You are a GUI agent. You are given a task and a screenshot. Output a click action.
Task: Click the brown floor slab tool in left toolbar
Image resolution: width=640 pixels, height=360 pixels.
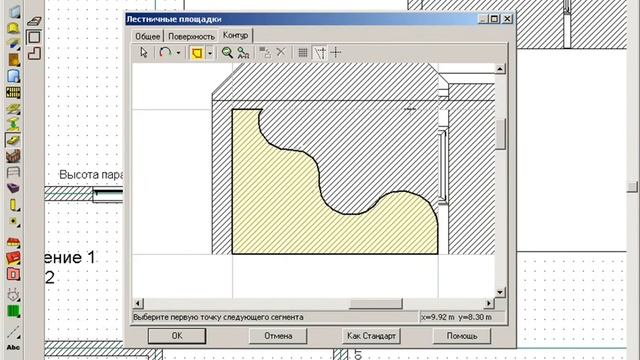point(13,60)
